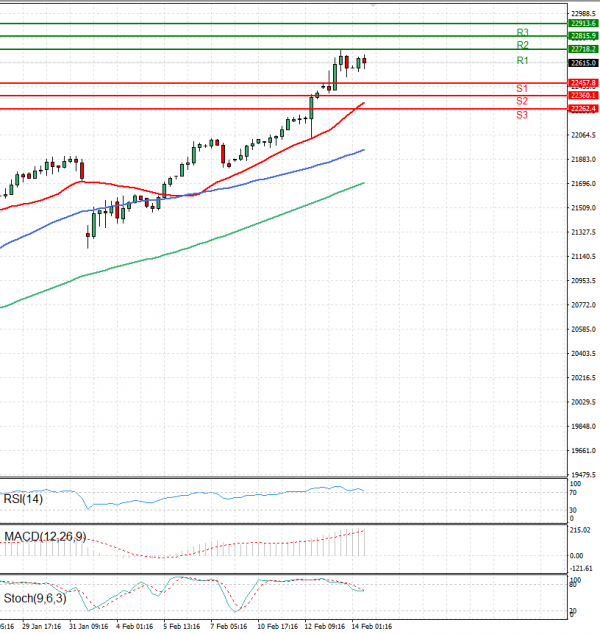Click the 19479.5 price axis value
The image size is (600, 634).
point(583,474)
